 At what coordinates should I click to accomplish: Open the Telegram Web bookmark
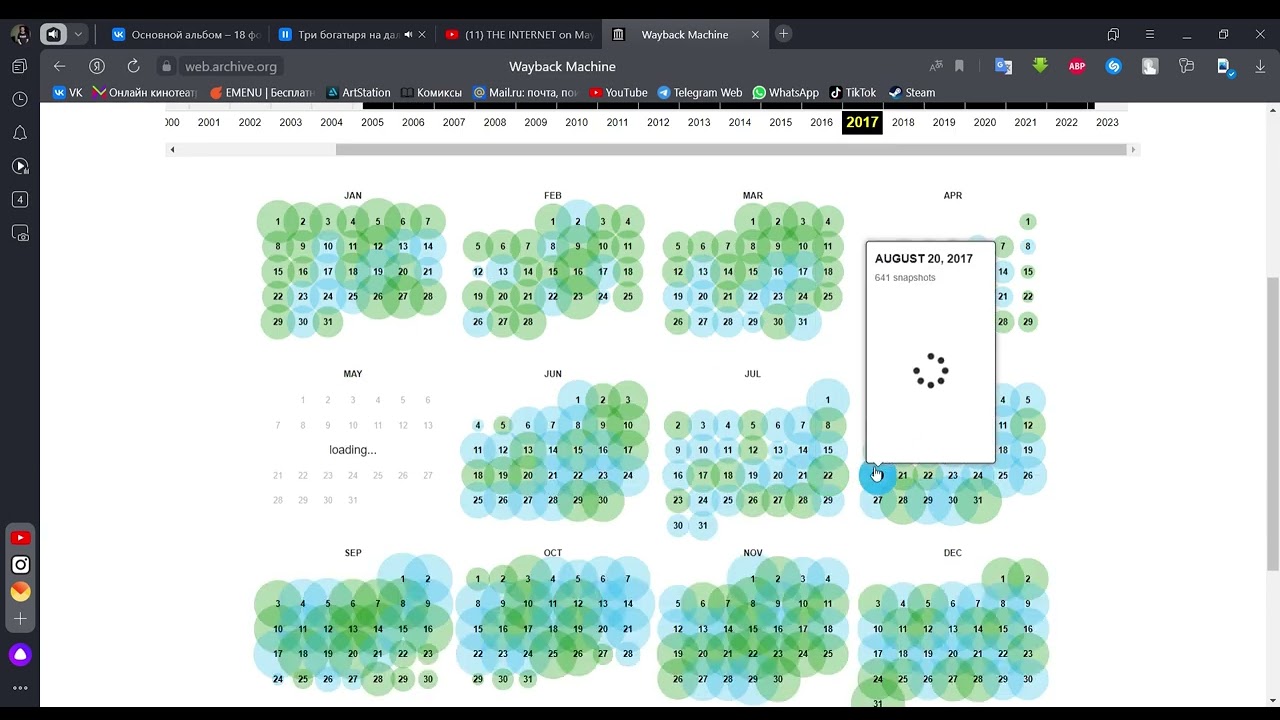coord(700,92)
